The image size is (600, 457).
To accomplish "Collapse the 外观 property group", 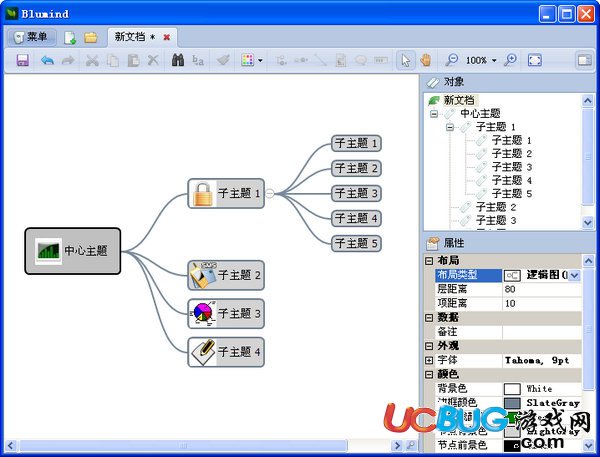I will coord(429,346).
